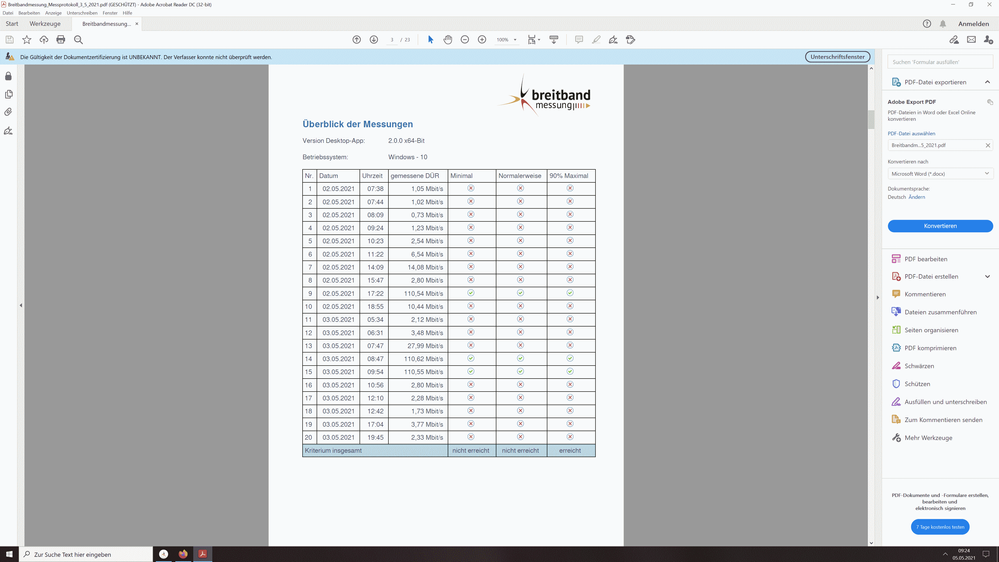Open the Bearbeiten menu
Screen dimensions: 999x562
[29, 13]
